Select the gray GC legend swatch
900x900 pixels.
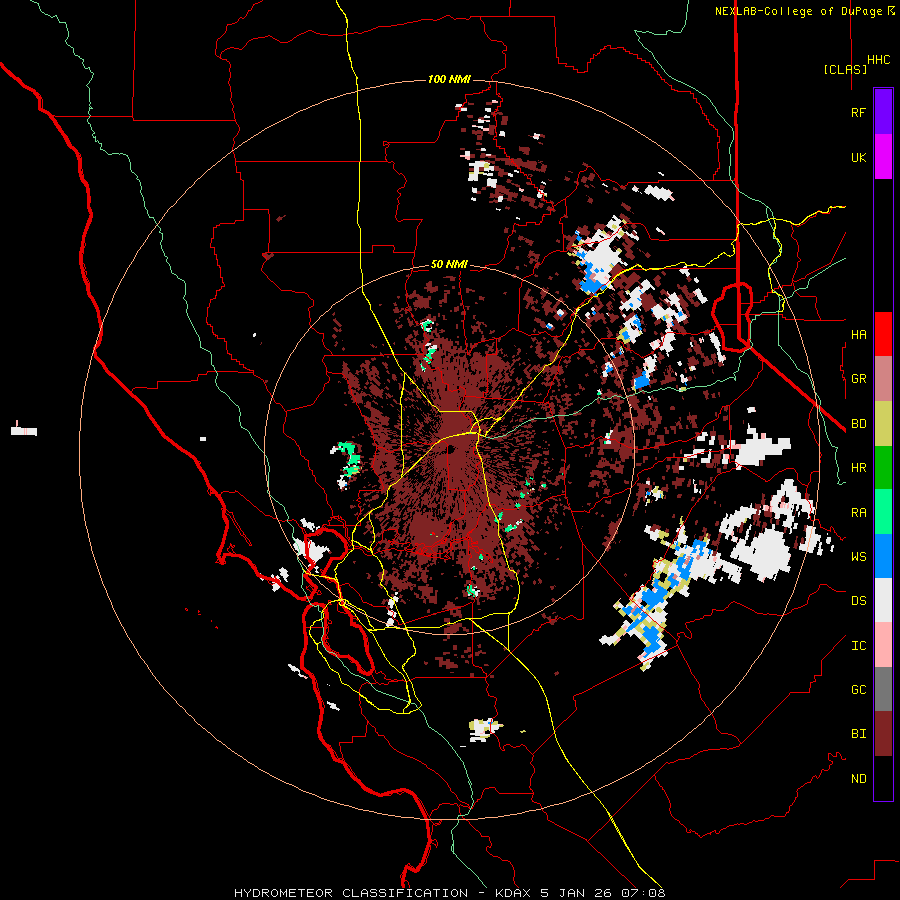(x=883, y=689)
